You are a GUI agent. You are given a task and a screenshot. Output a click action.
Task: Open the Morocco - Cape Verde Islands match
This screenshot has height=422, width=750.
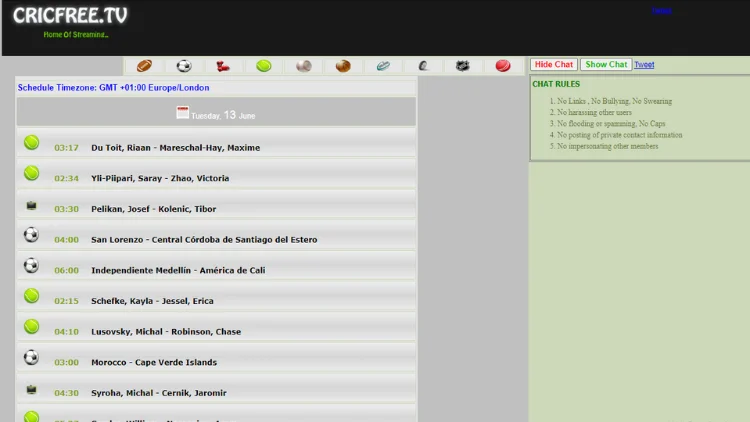[154, 363]
